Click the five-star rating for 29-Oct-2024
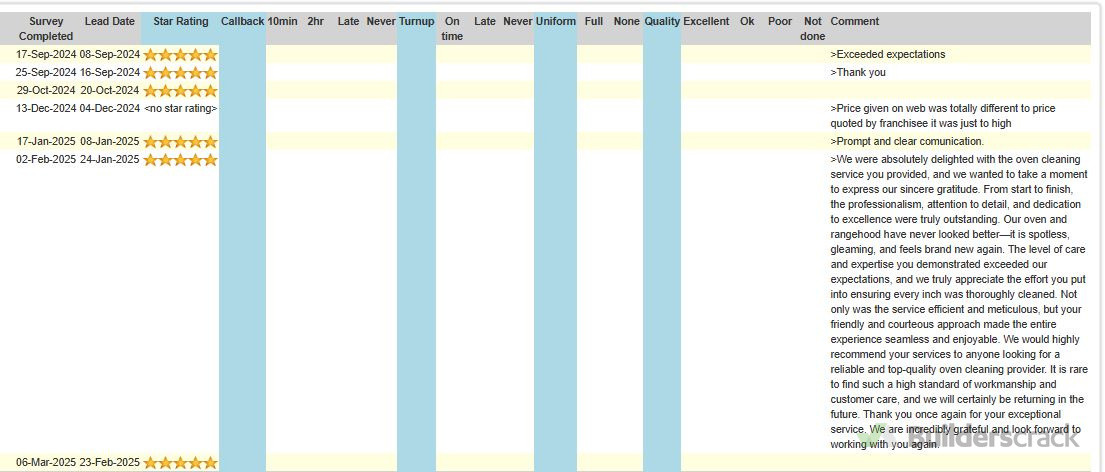The image size is (1105, 472). (x=180, y=91)
